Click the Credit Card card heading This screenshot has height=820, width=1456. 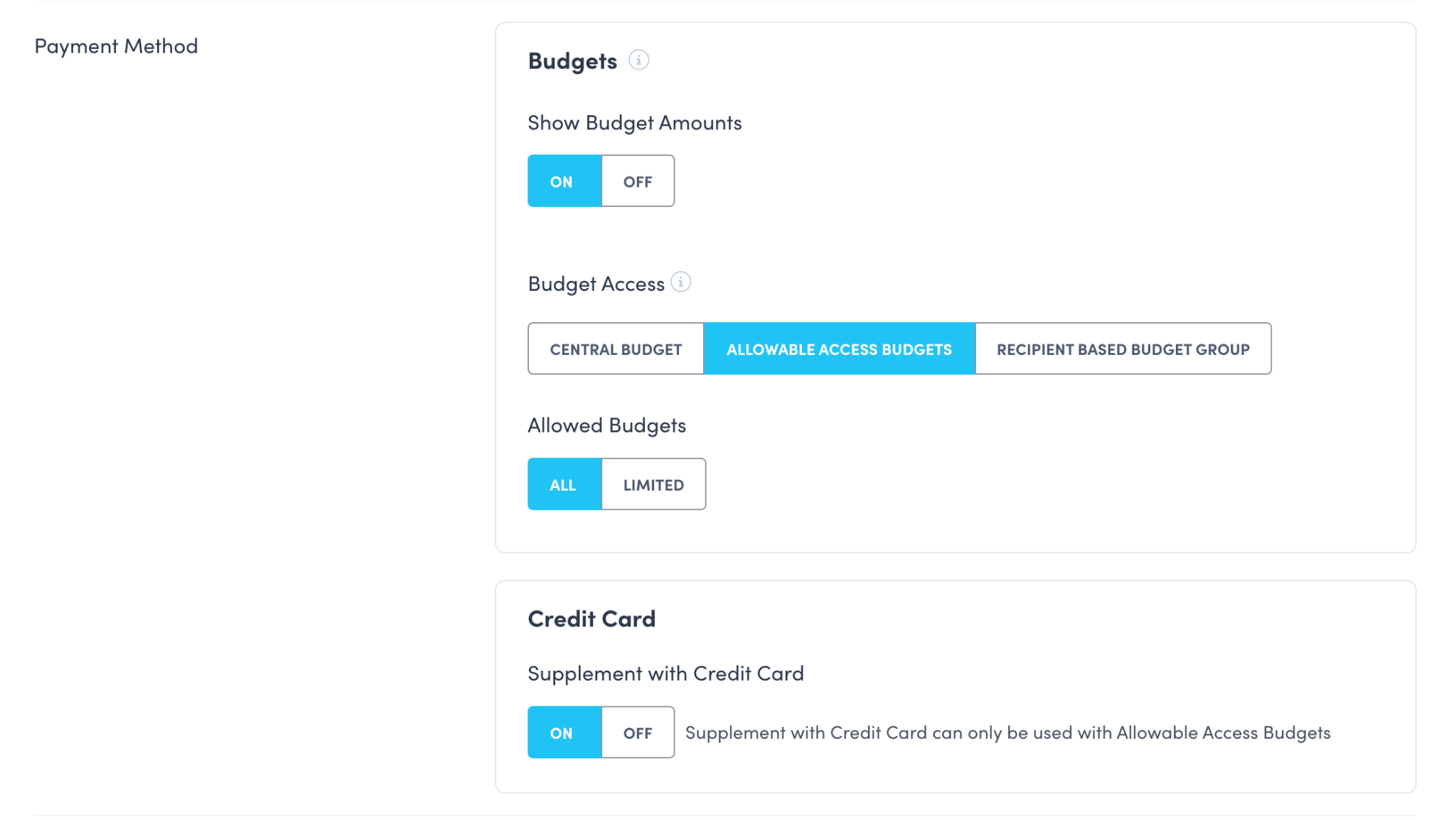[591, 619]
